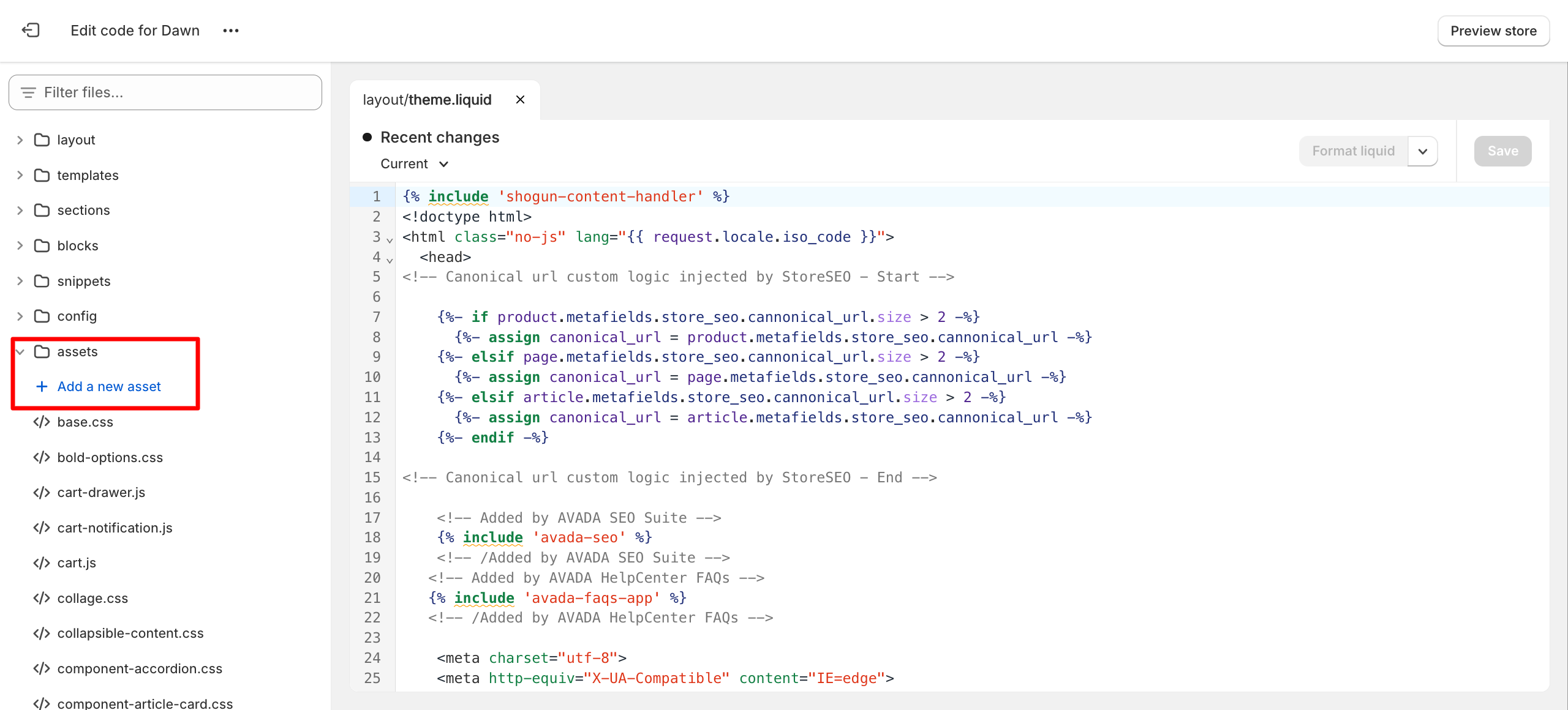Click the code icon beside cart.js

pyautogui.click(x=42, y=562)
